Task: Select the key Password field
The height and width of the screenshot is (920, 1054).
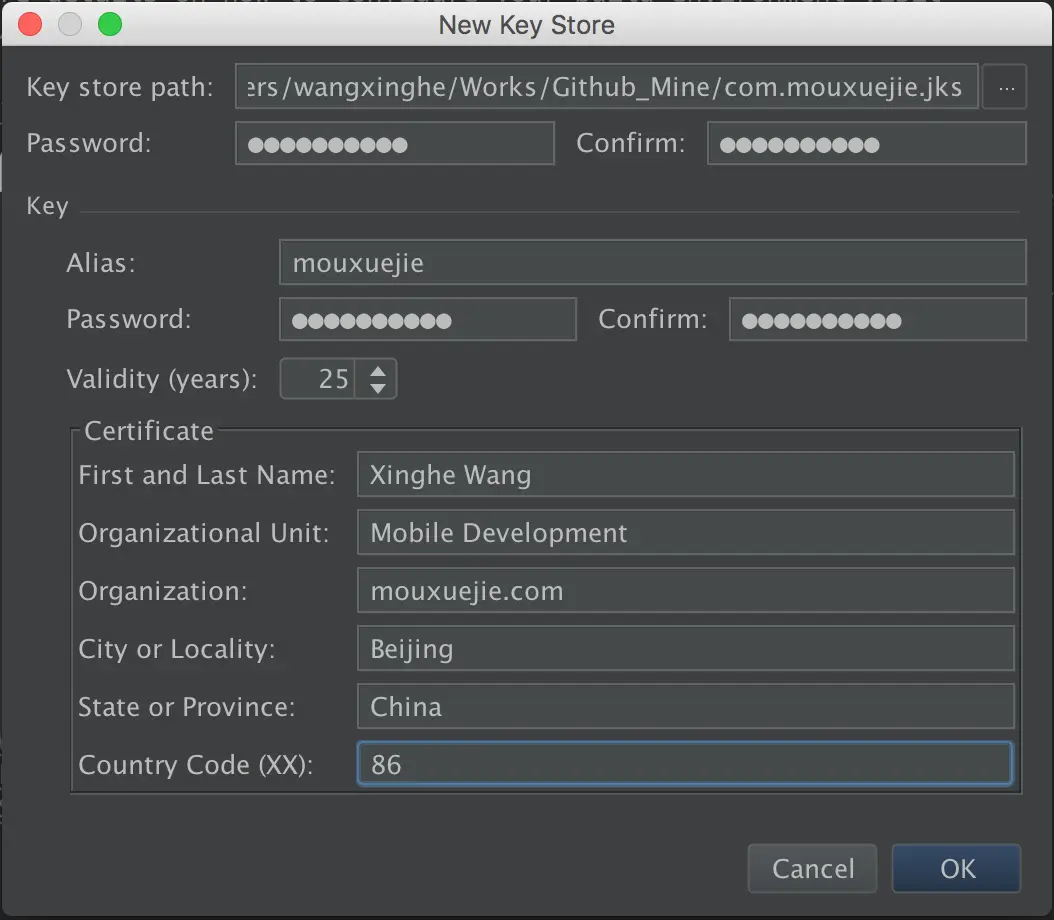Action: 427,319
